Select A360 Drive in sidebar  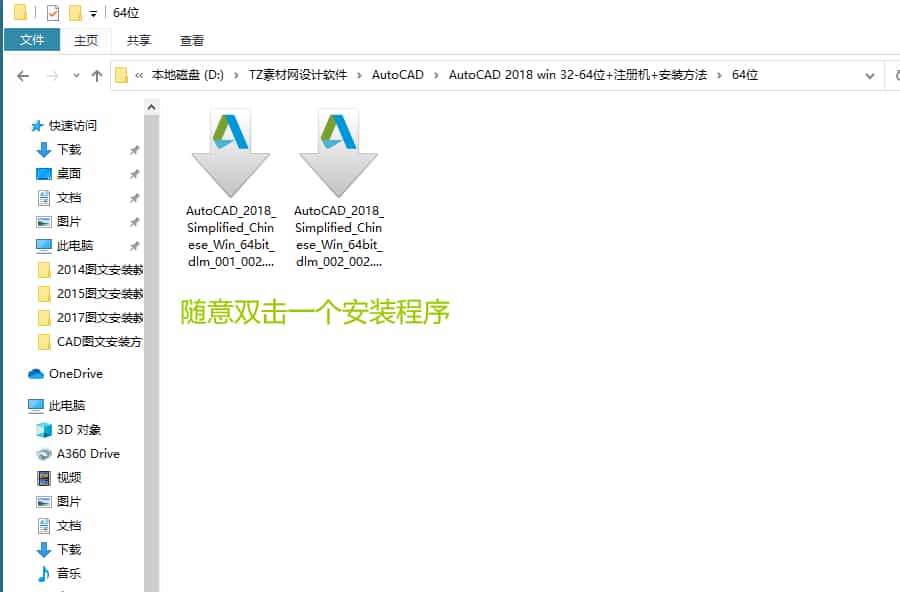[x=87, y=454]
